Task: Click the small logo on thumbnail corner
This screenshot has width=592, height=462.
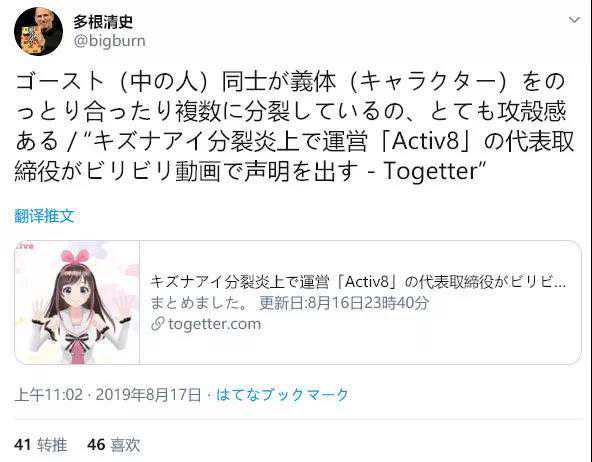Action: (x=26, y=246)
